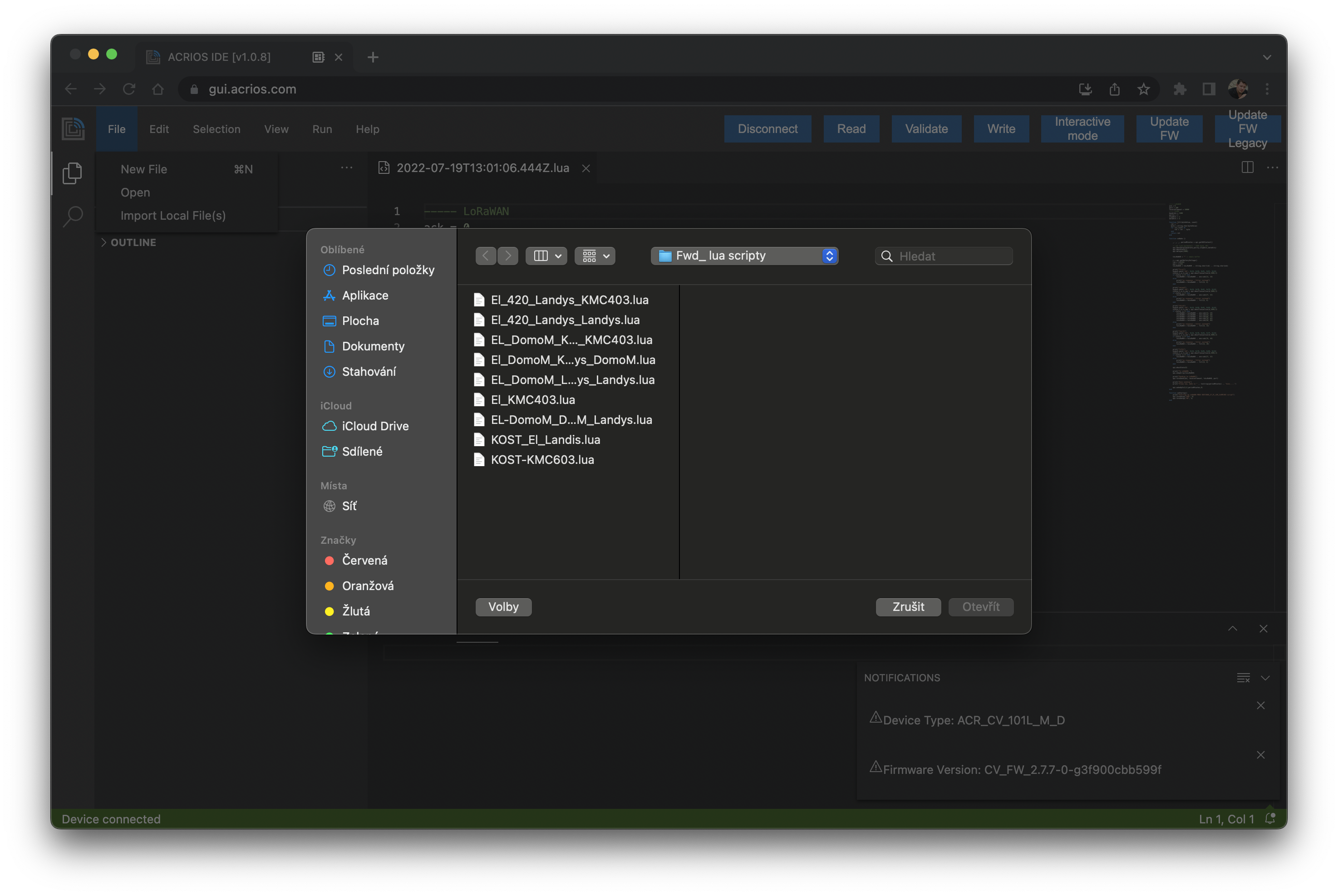The height and width of the screenshot is (896, 1338).
Task: Open editor more actions ellipsis
Action: point(1272,167)
